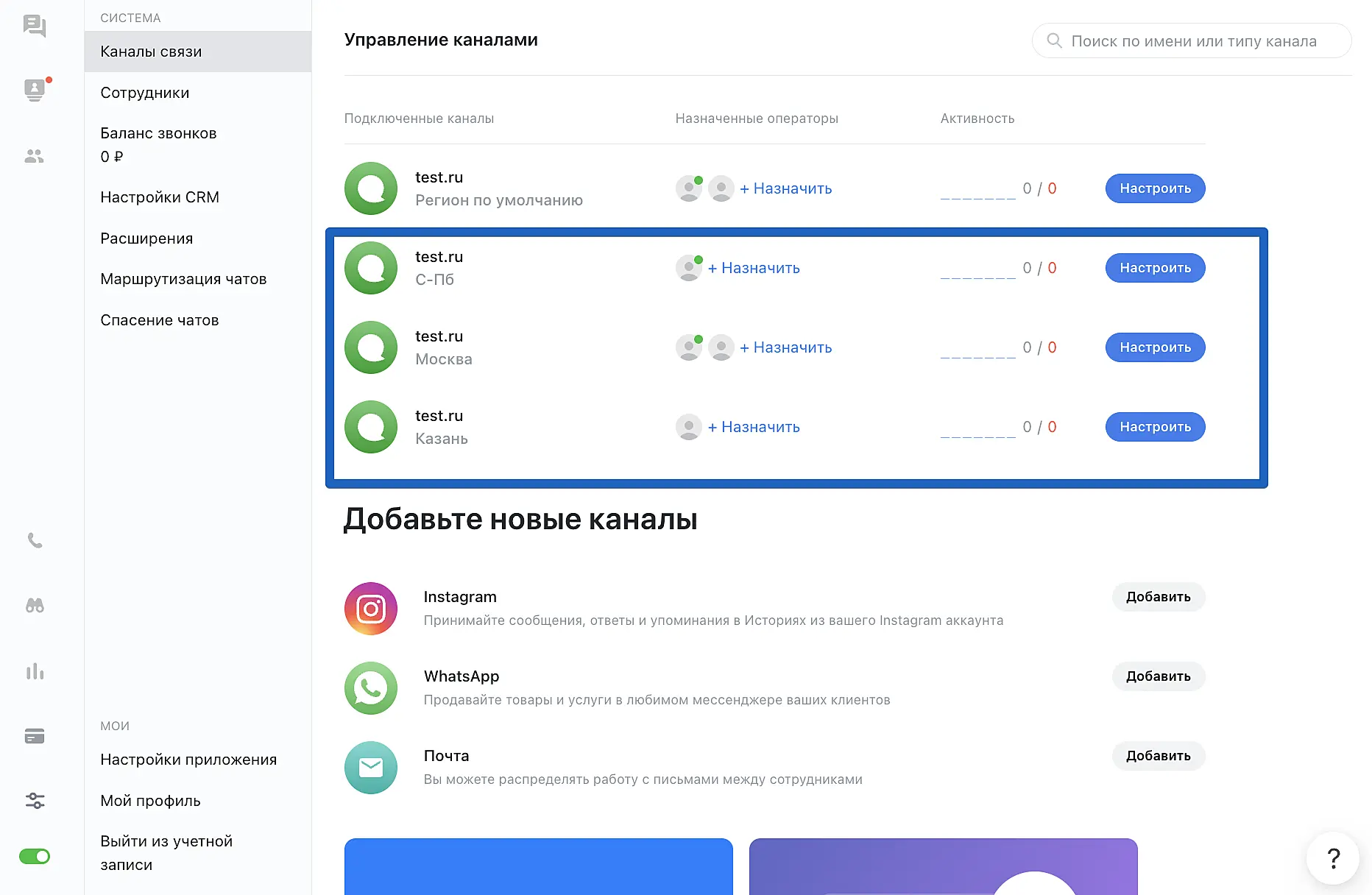Click Выйти из учетной записи
Image resolution: width=1372 pixels, height=895 pixels.
point(198,853)
